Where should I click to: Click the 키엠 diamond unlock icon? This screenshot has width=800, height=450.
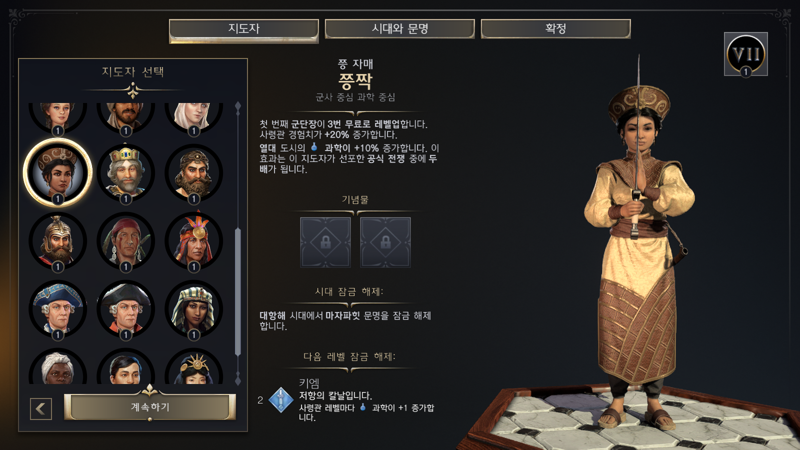pos(281,400)
